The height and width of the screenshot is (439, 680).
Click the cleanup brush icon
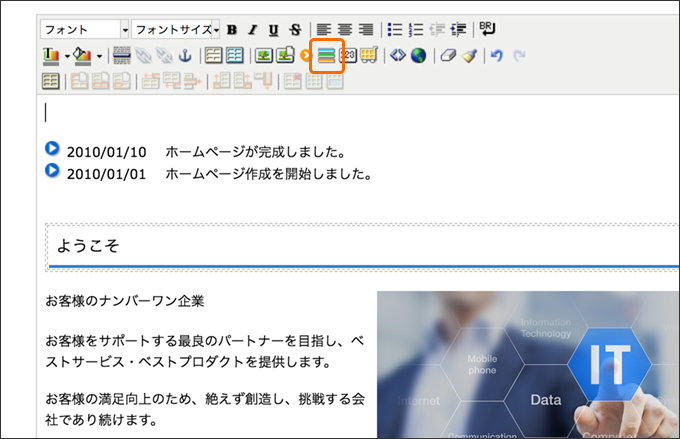coord(469,56)
